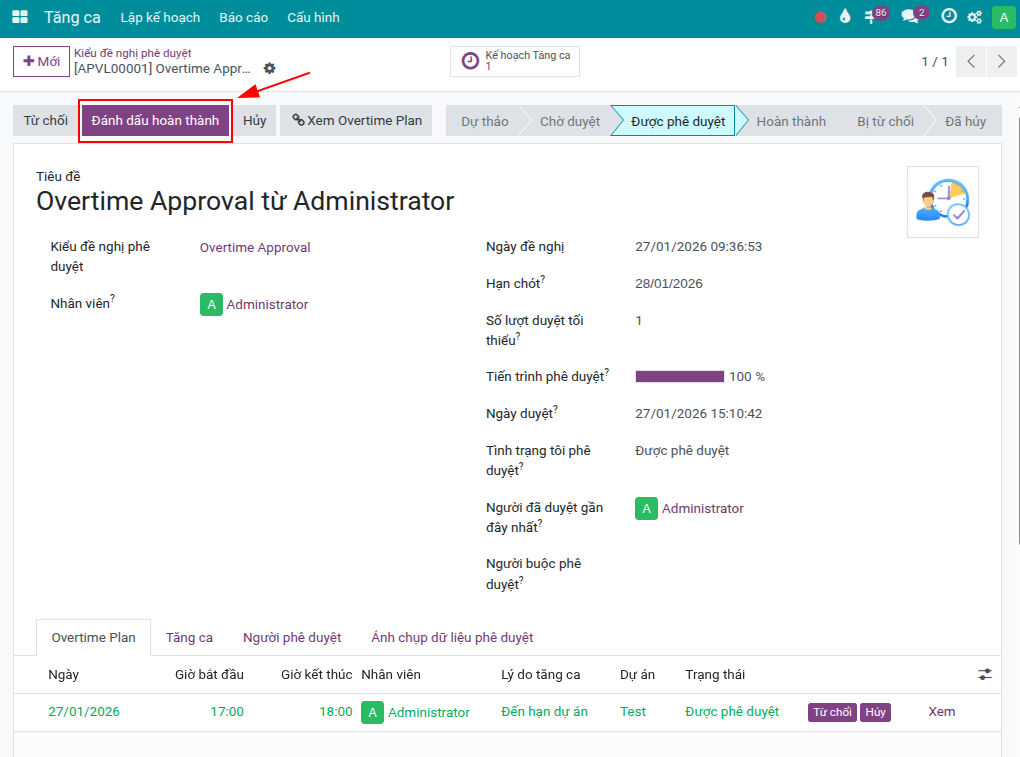Open the column options adjust icon

[x=985, y=675]
